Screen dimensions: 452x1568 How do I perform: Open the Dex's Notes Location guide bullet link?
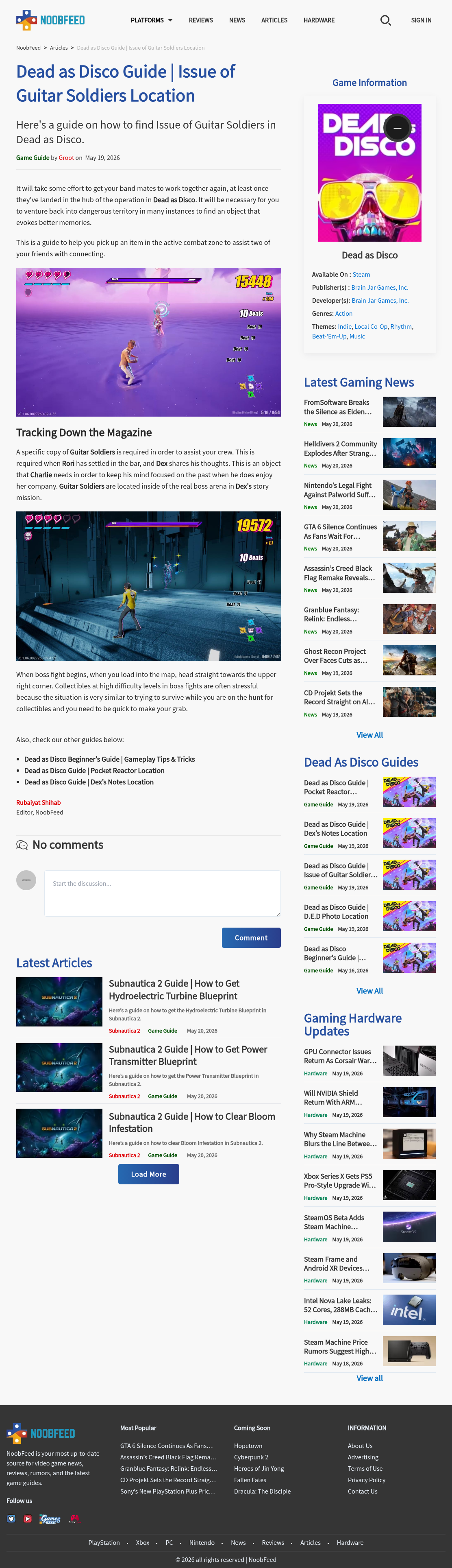click(89, 782)
